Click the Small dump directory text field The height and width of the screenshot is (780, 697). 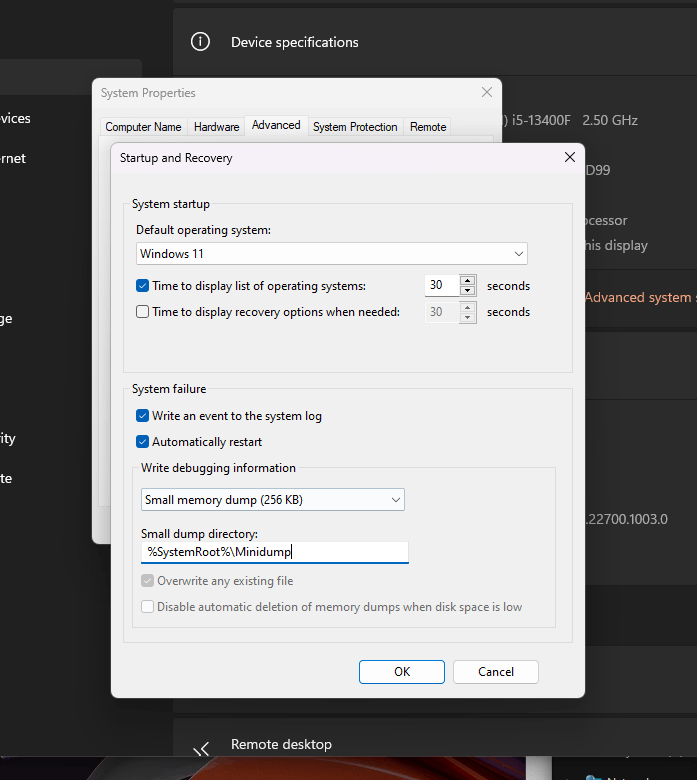pos(275,552)
